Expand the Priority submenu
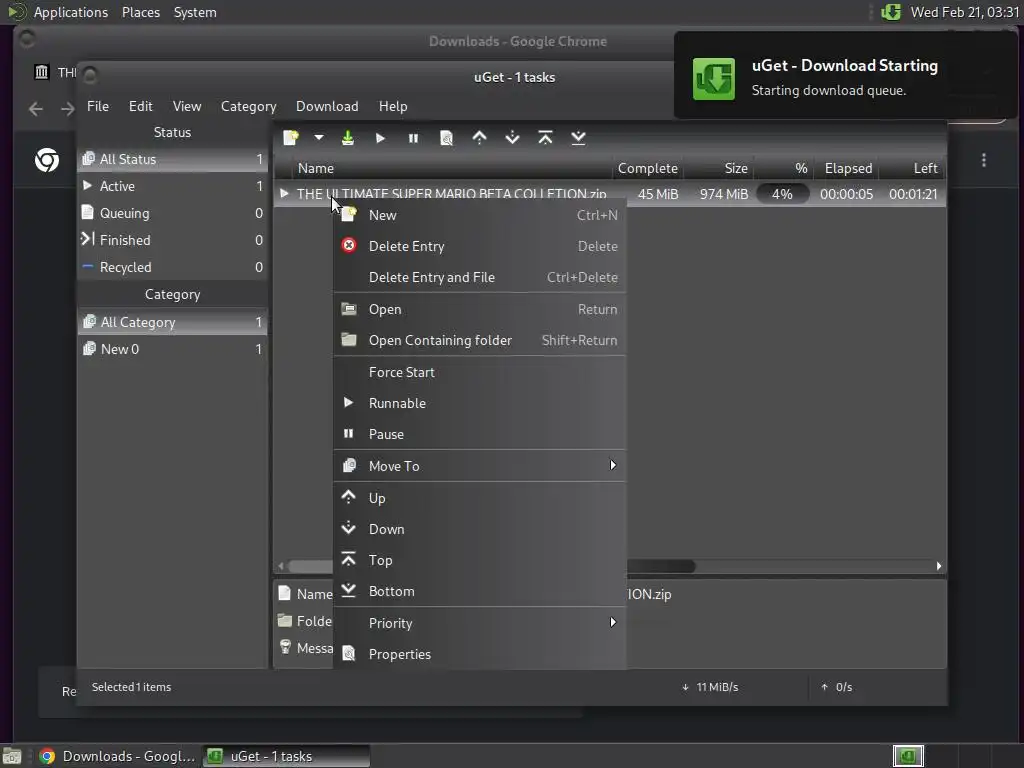1024x768 pixels. [x=479, y=622]
